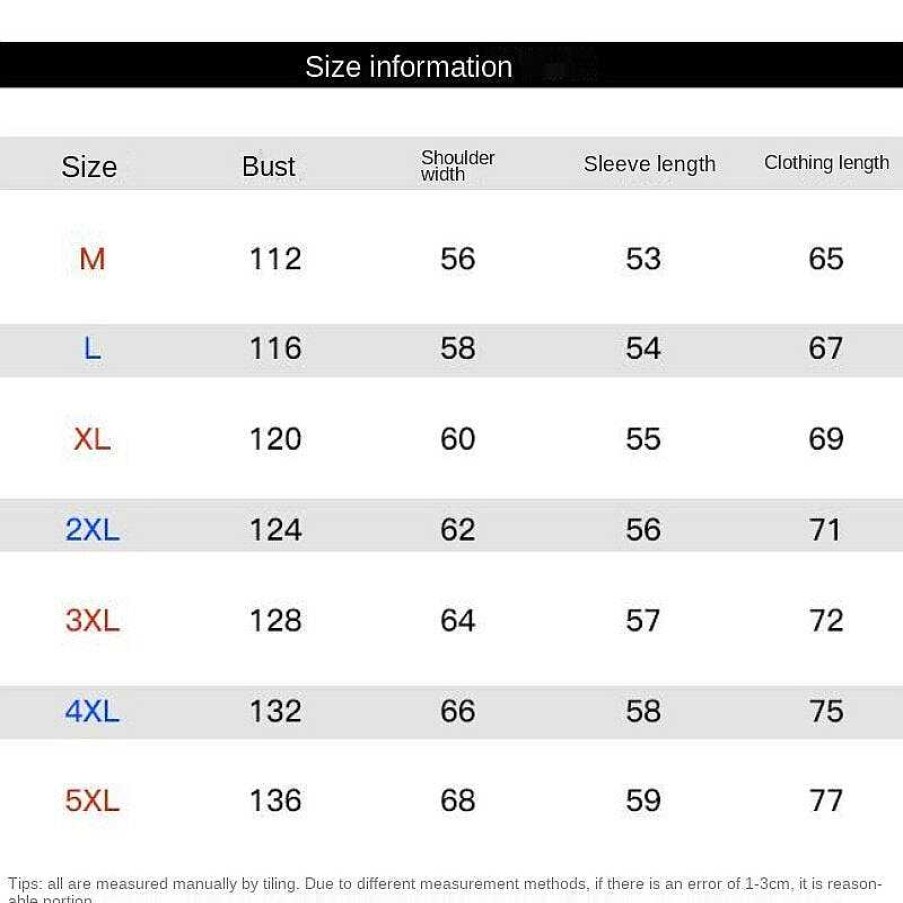Select the 5XL size label
Screen dimensions: 903x903
[x=92, y=801]
